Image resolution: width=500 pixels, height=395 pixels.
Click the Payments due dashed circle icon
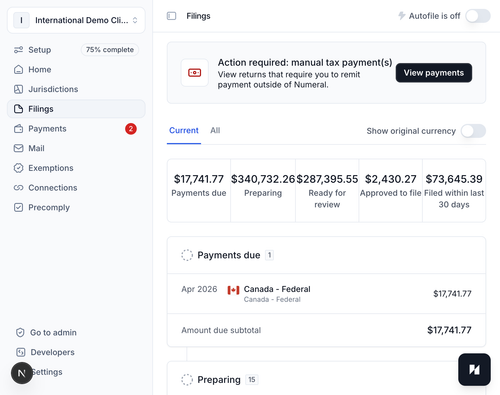point(187,255)
